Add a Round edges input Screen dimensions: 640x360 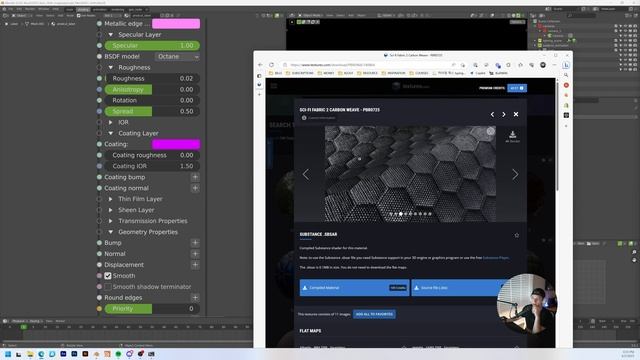[x=195, y=298]
